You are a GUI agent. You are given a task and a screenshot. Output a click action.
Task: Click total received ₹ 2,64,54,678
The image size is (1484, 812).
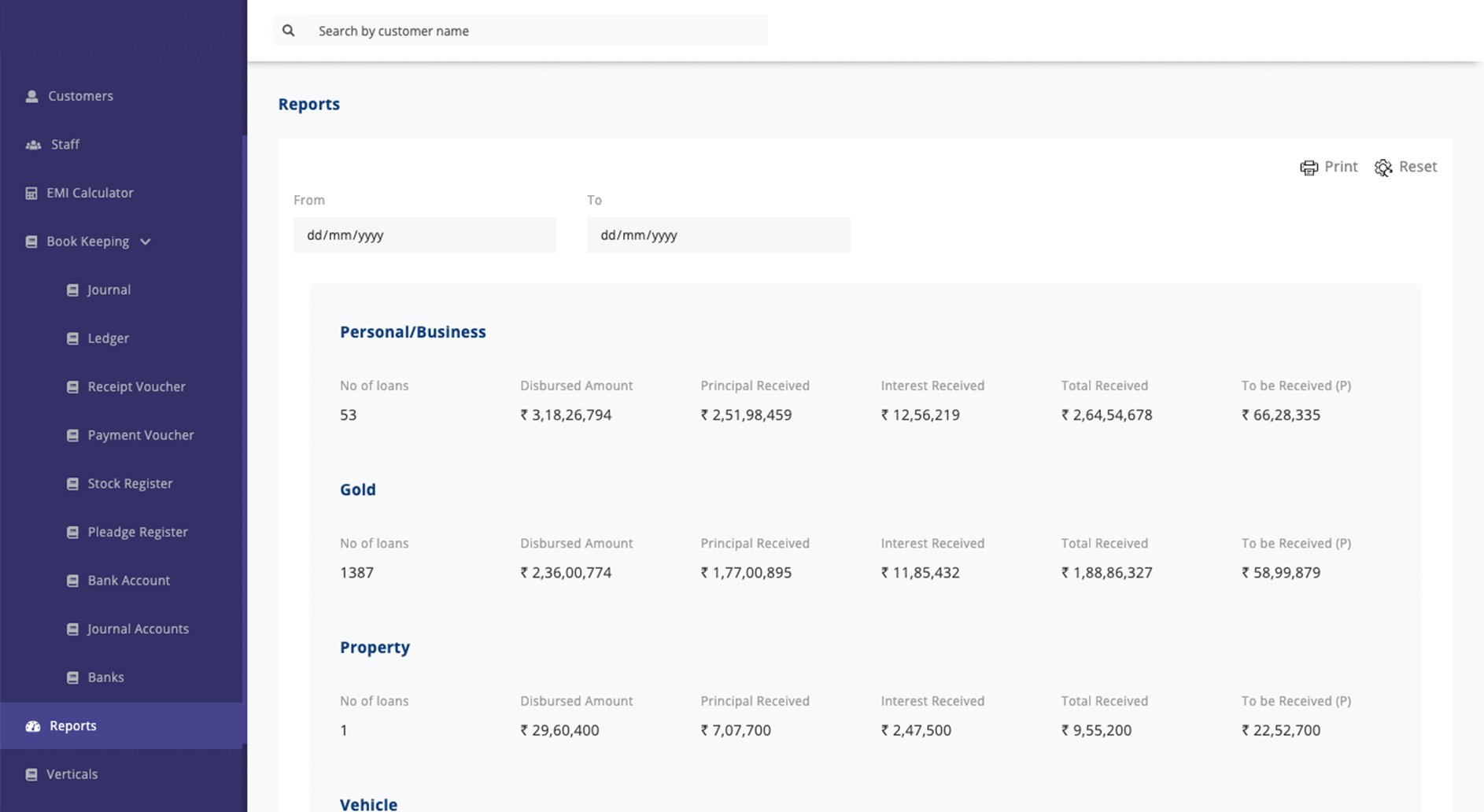pos(1106,415)
